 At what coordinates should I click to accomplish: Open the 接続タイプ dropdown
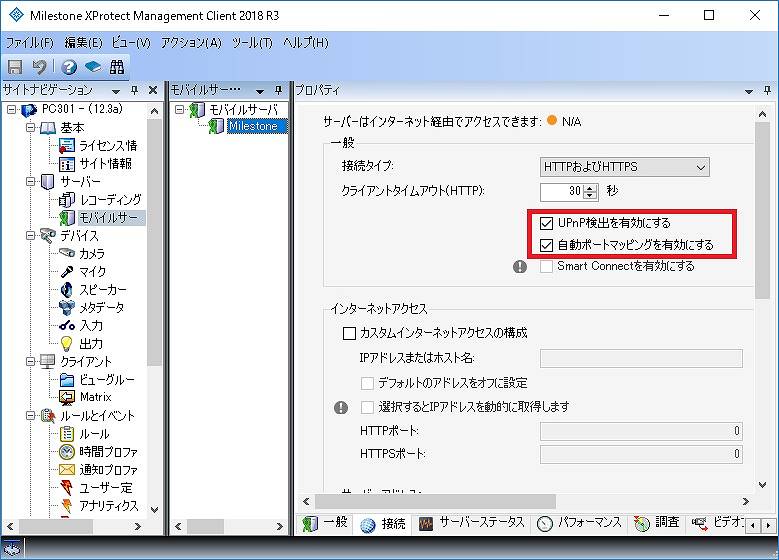click(624, 167)
